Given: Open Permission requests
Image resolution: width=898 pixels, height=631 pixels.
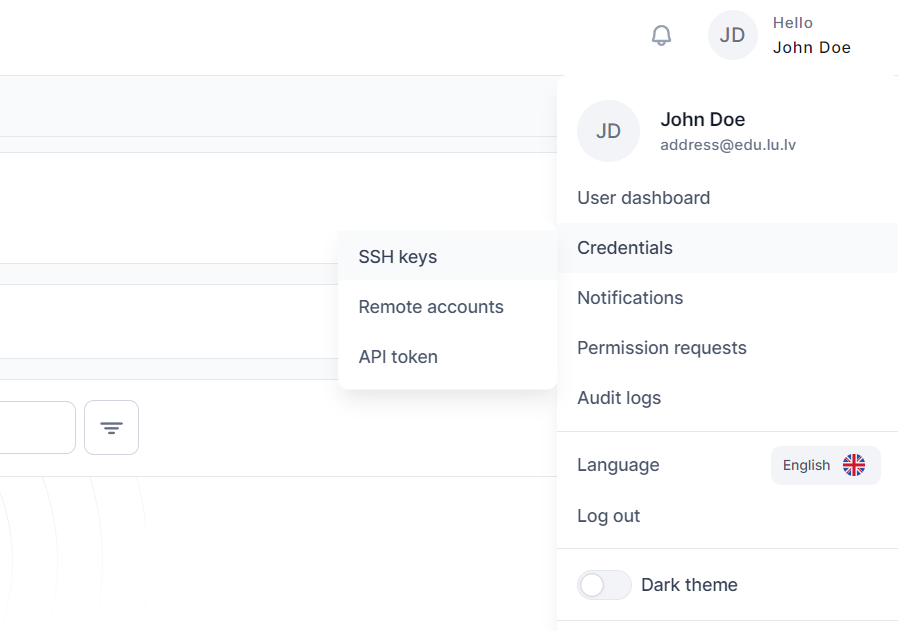Looking at the screenshot, I should tap(662, 348).
